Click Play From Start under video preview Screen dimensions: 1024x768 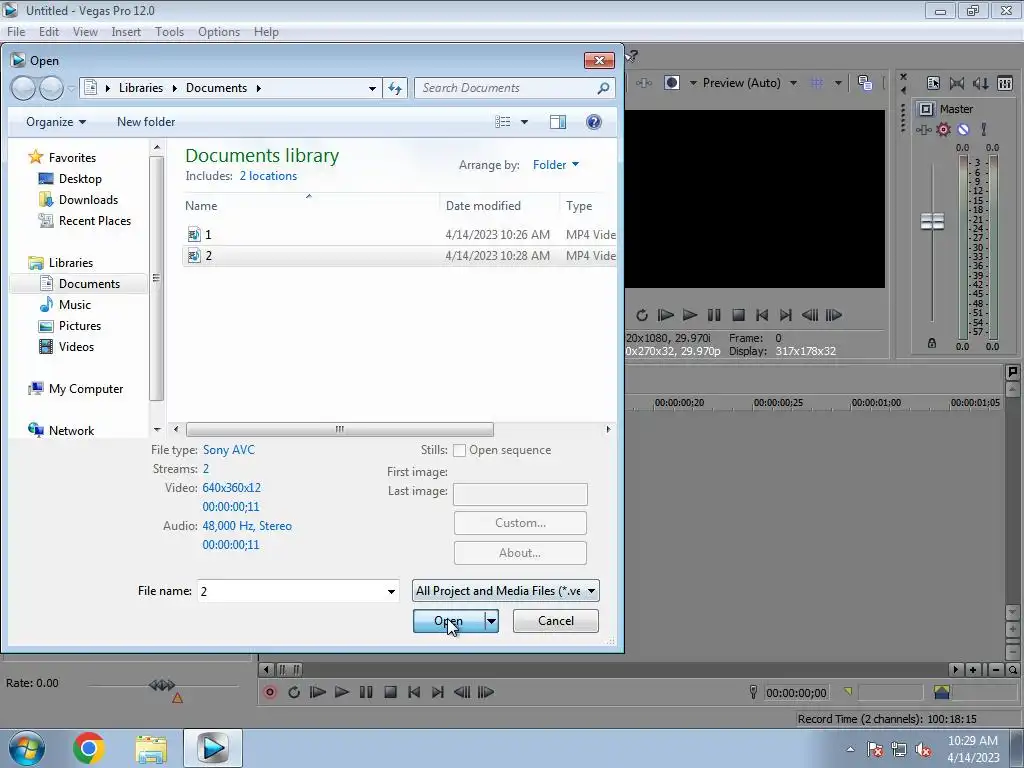[x=665, y=315]
